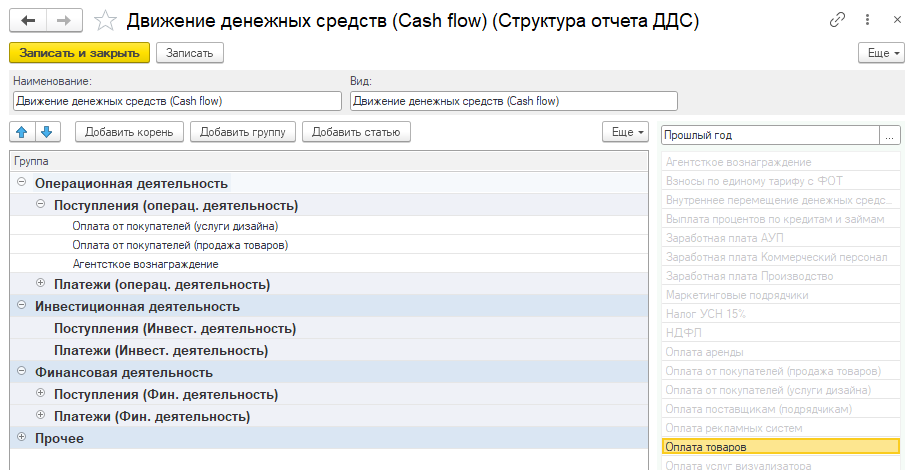This screenshot has width=912, height=470.
Task: Add form to favorites with star
Action: (105, 21)
